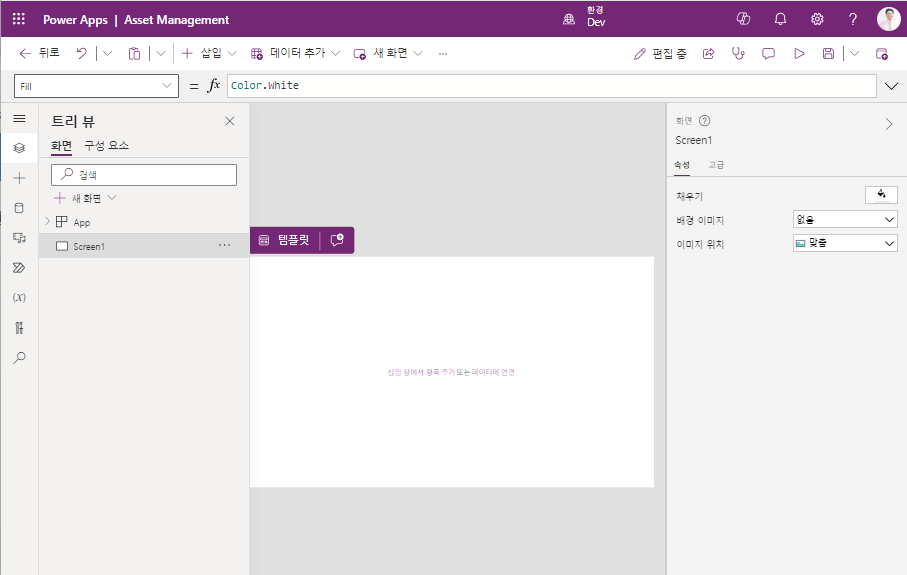The width and height of the screenshot is (907, 575).
Task: Open the media icon in sidebar
Action: [x=19, y=238]
